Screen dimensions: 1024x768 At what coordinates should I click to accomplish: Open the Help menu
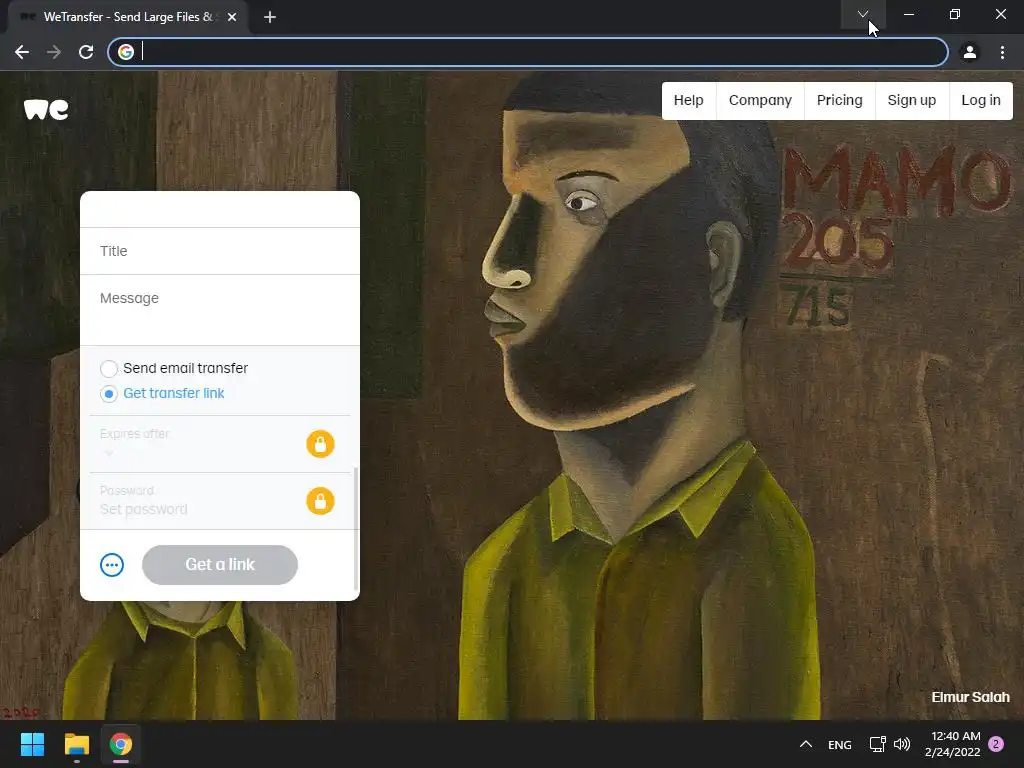click(688, 101)
